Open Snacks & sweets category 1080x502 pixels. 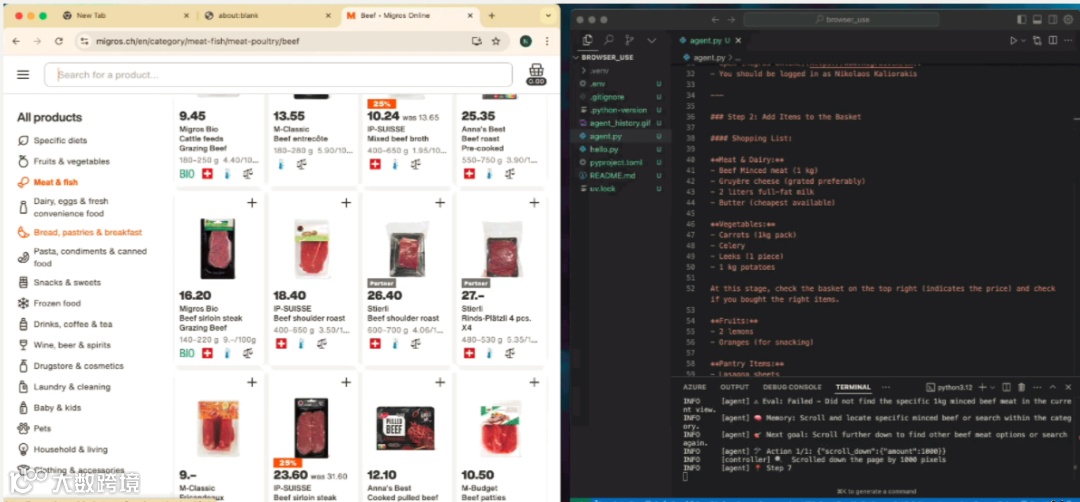[x=67, y=282]
